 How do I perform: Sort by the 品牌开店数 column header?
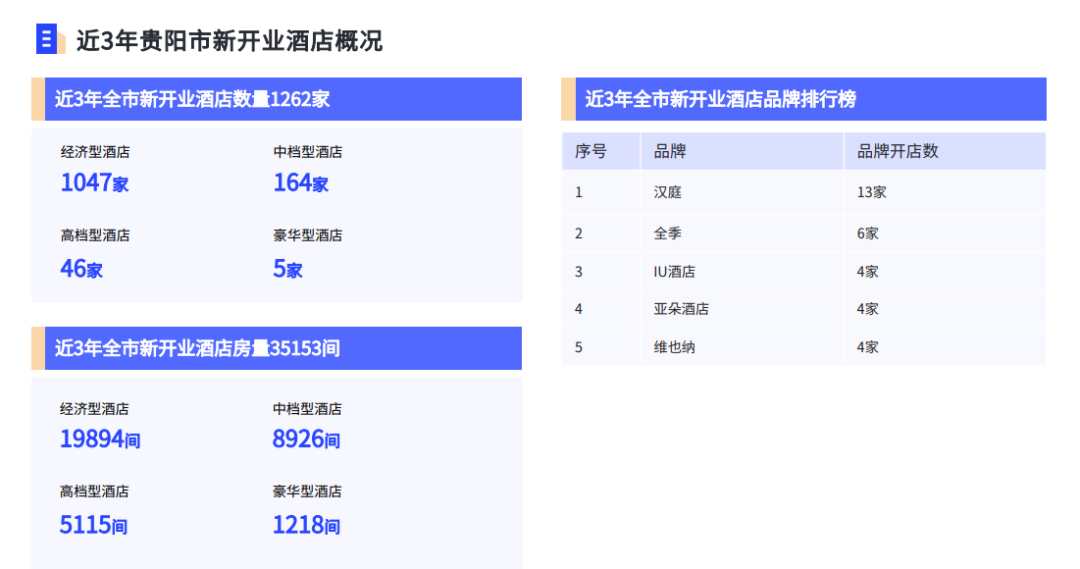tap(897, 151)
